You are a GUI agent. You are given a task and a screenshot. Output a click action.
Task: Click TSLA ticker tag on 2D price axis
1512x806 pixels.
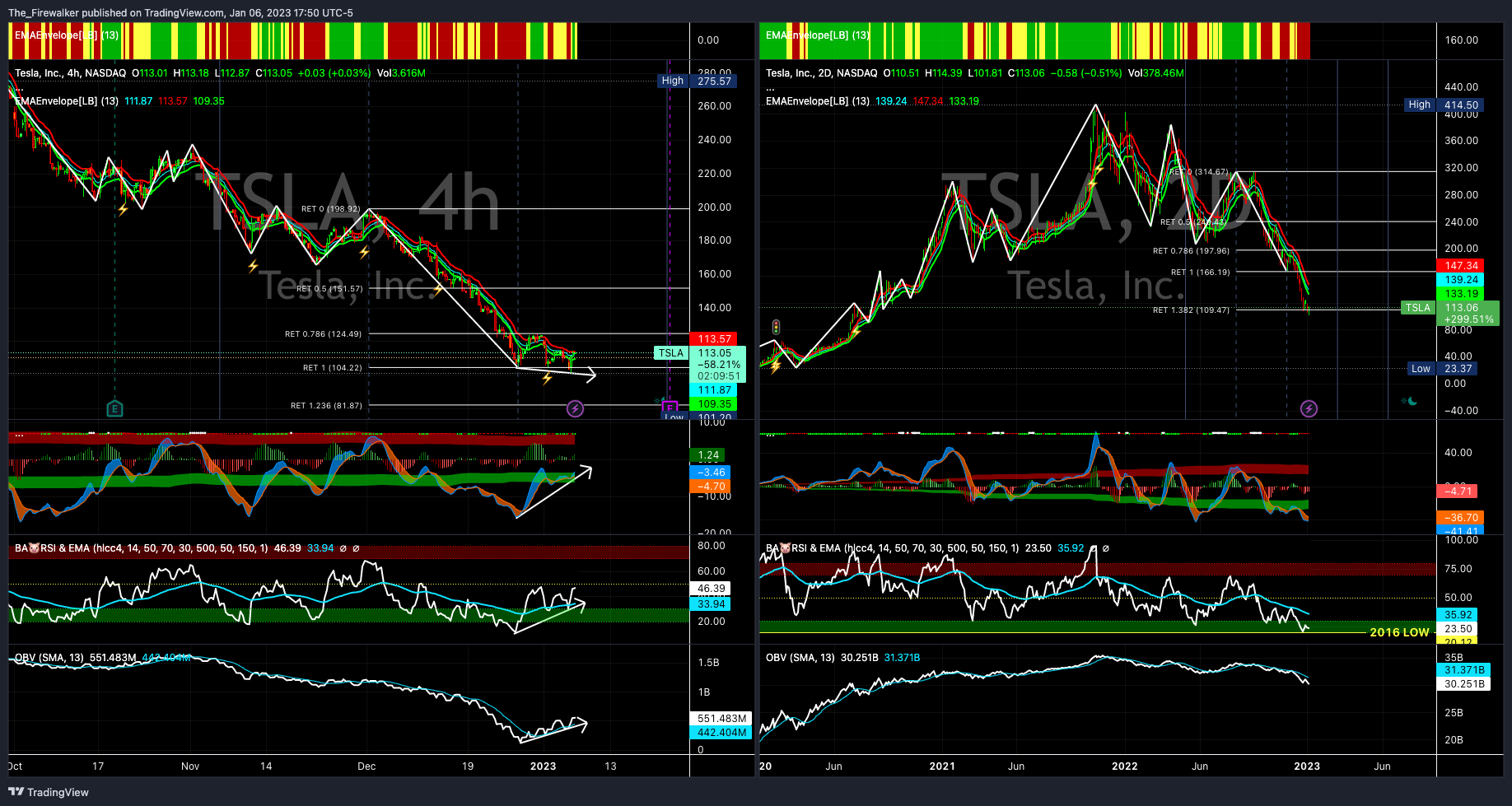pos(1418,308)
